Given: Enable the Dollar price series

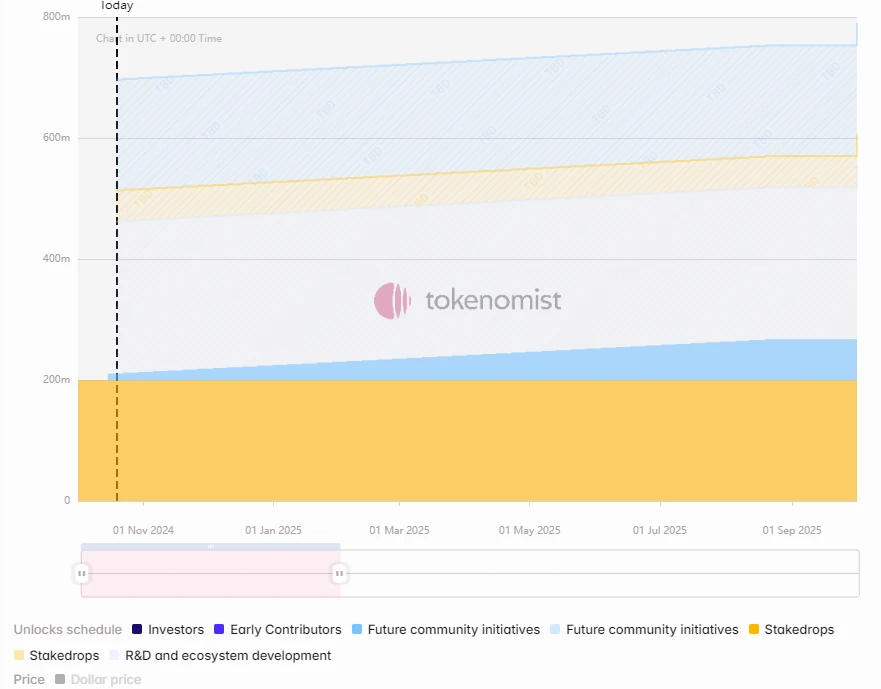Looking at the screenshot, I should click(105, 680).
